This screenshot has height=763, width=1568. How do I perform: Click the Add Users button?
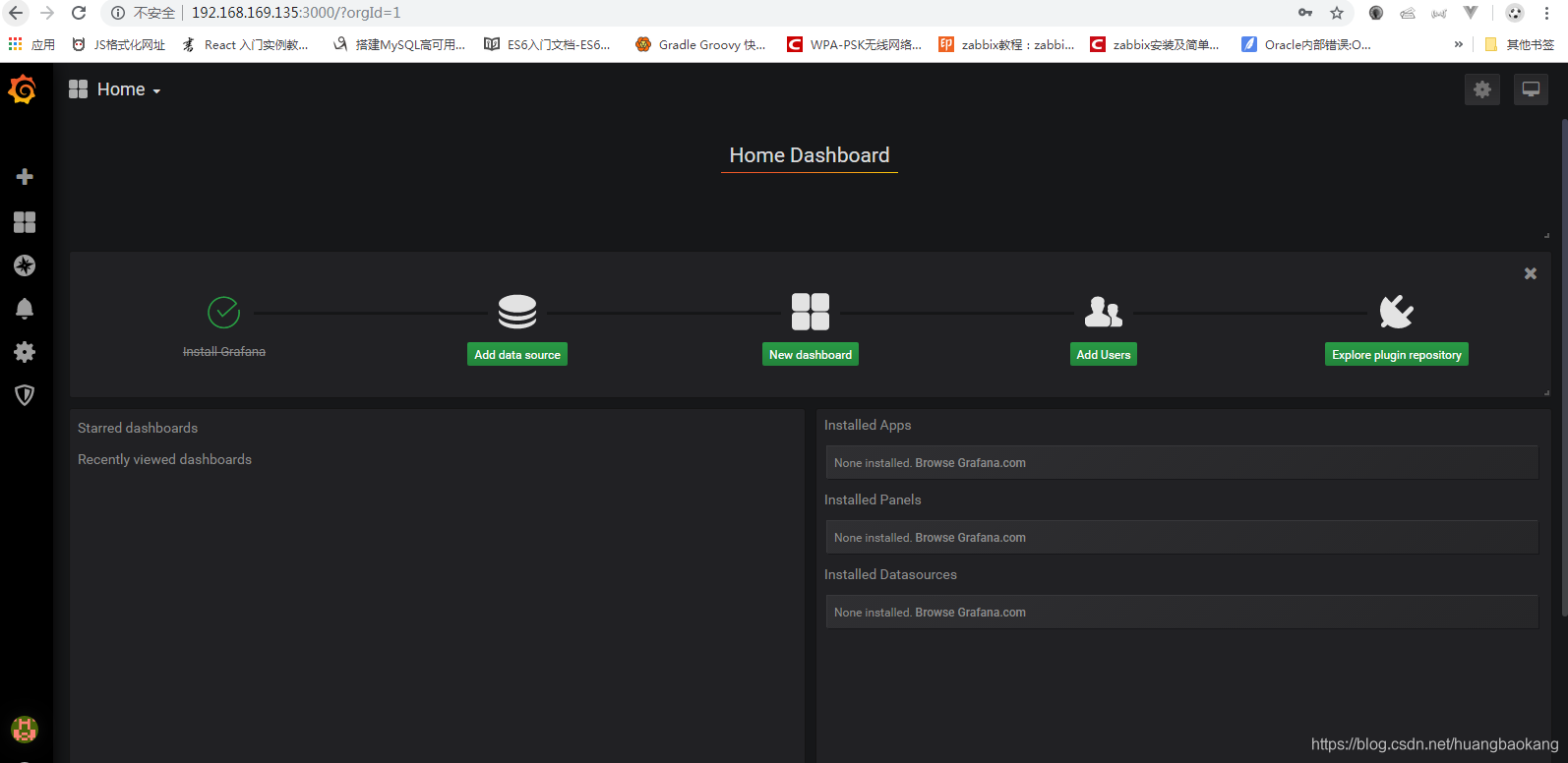1104,355
